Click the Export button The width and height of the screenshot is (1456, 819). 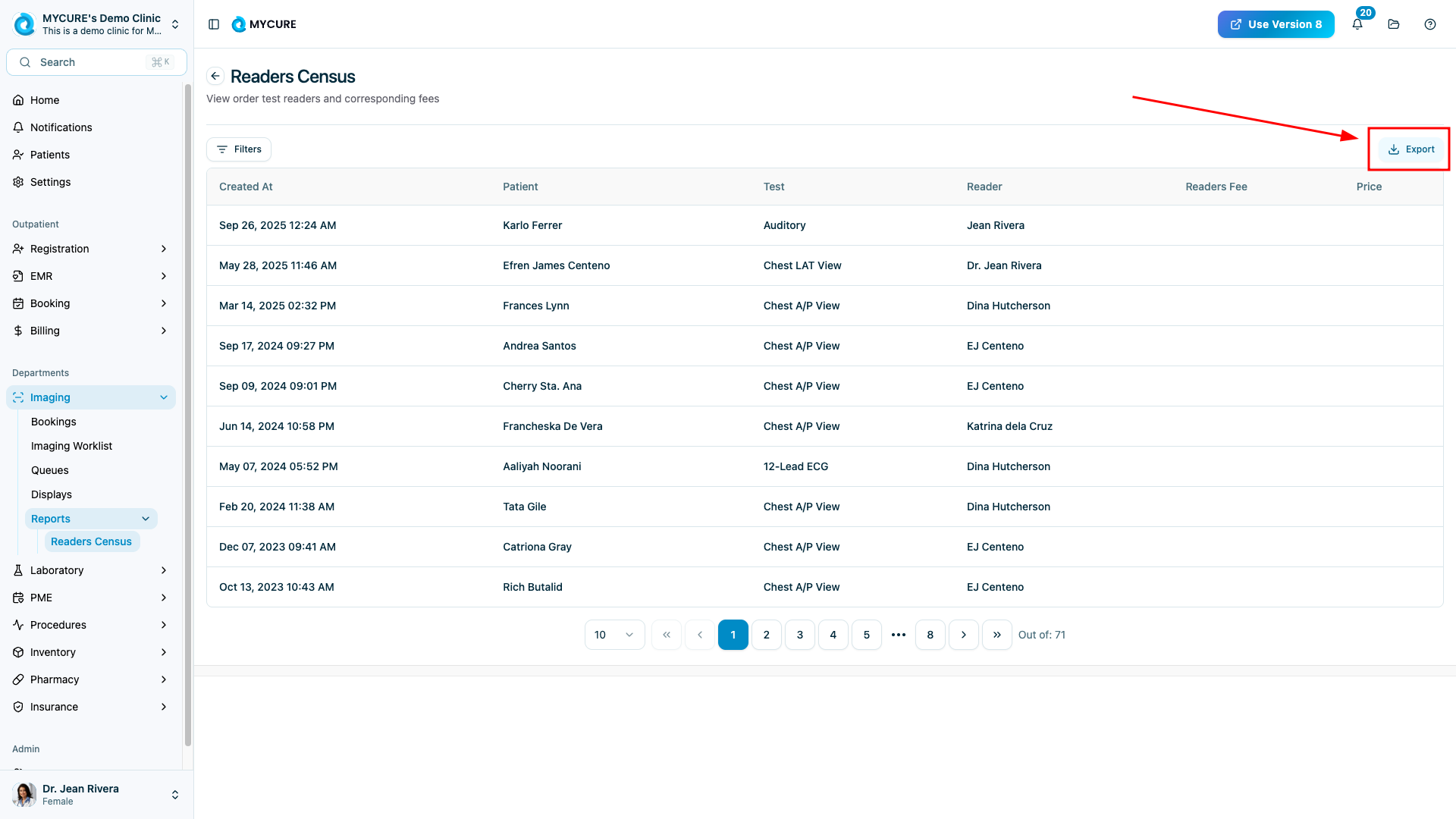(1410, 149)
